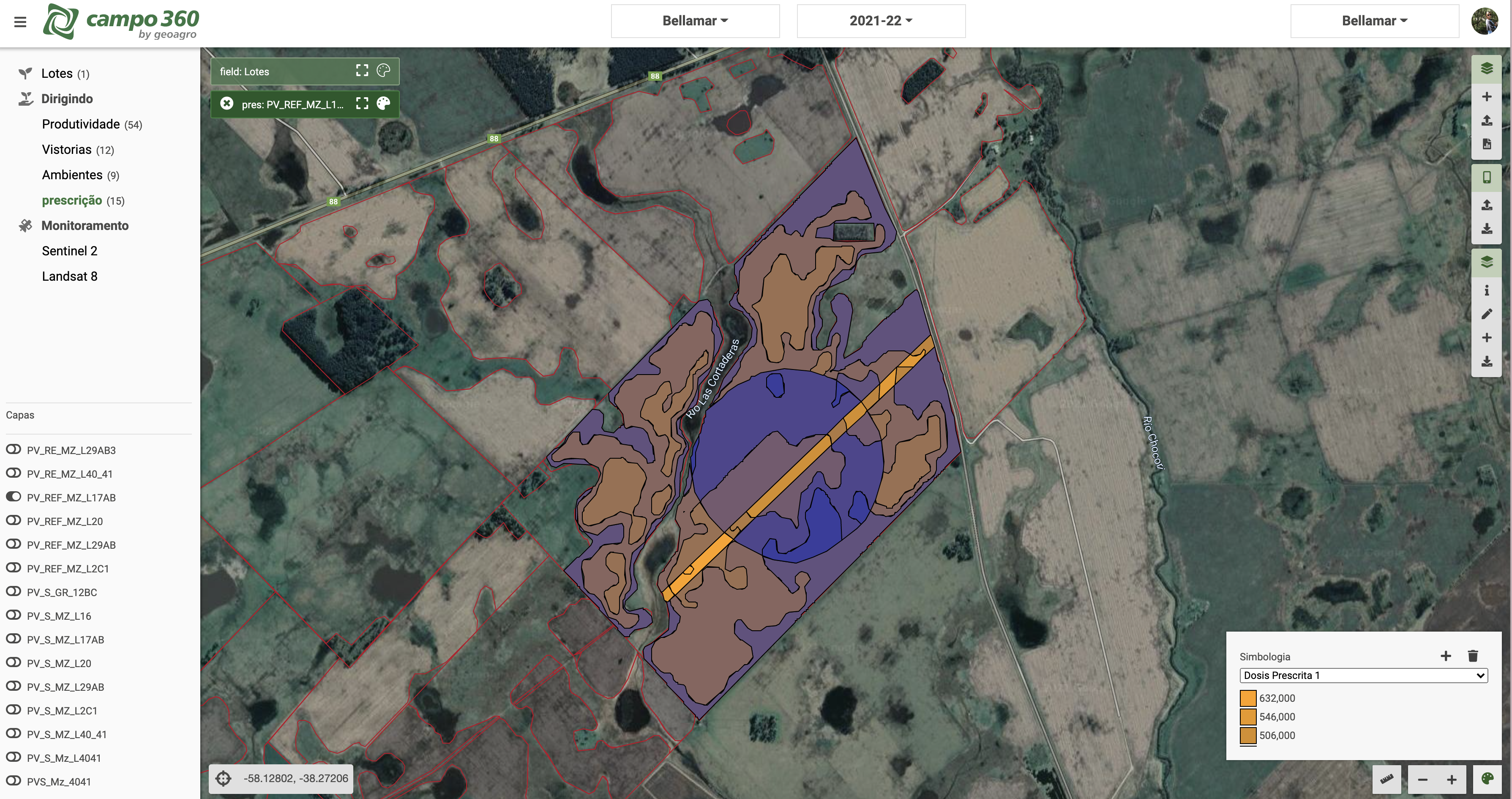Open Vistorias (12) menu item

click(x=78, y=150)
